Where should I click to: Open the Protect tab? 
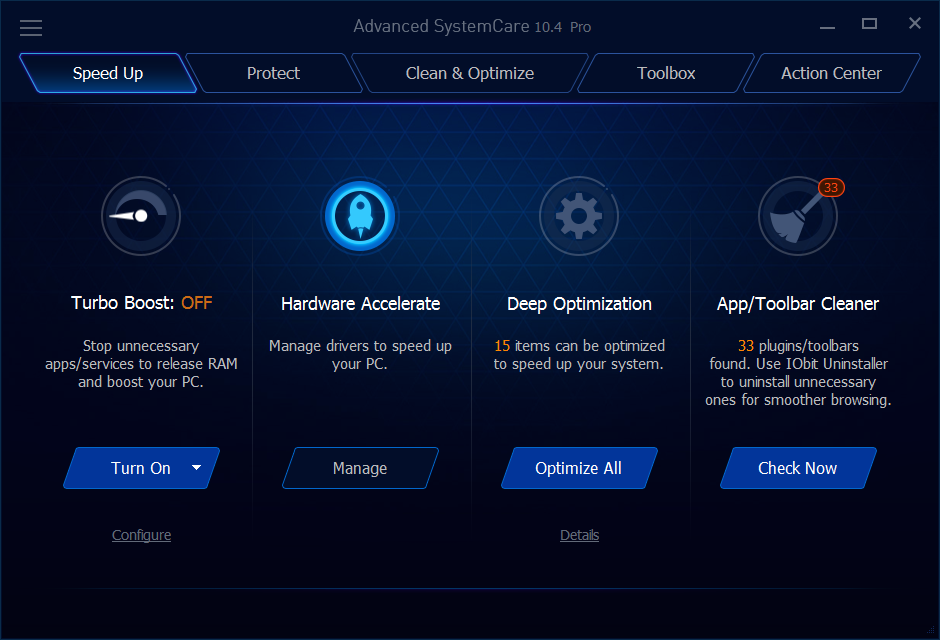pyautogui.click(x=273, y=73)
